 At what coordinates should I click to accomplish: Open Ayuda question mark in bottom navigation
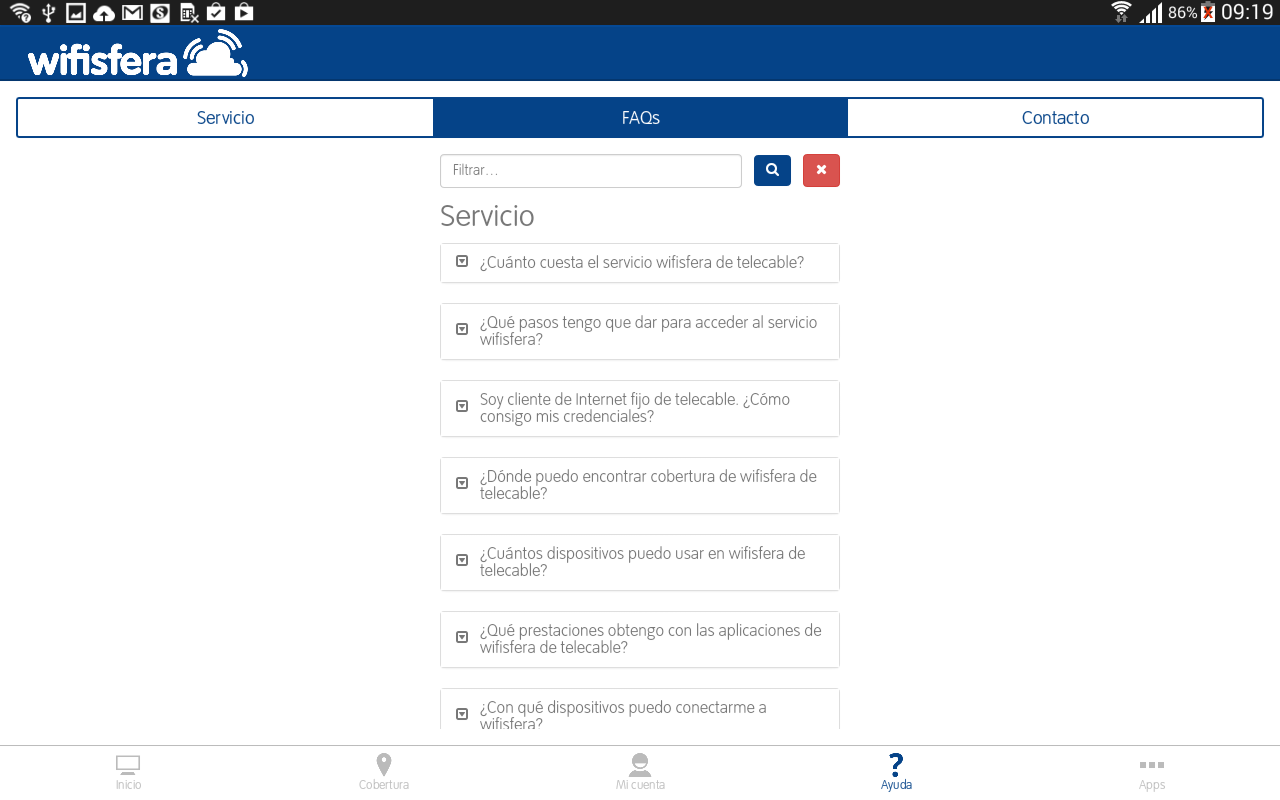pyautogui.click(x=896, y=773)
